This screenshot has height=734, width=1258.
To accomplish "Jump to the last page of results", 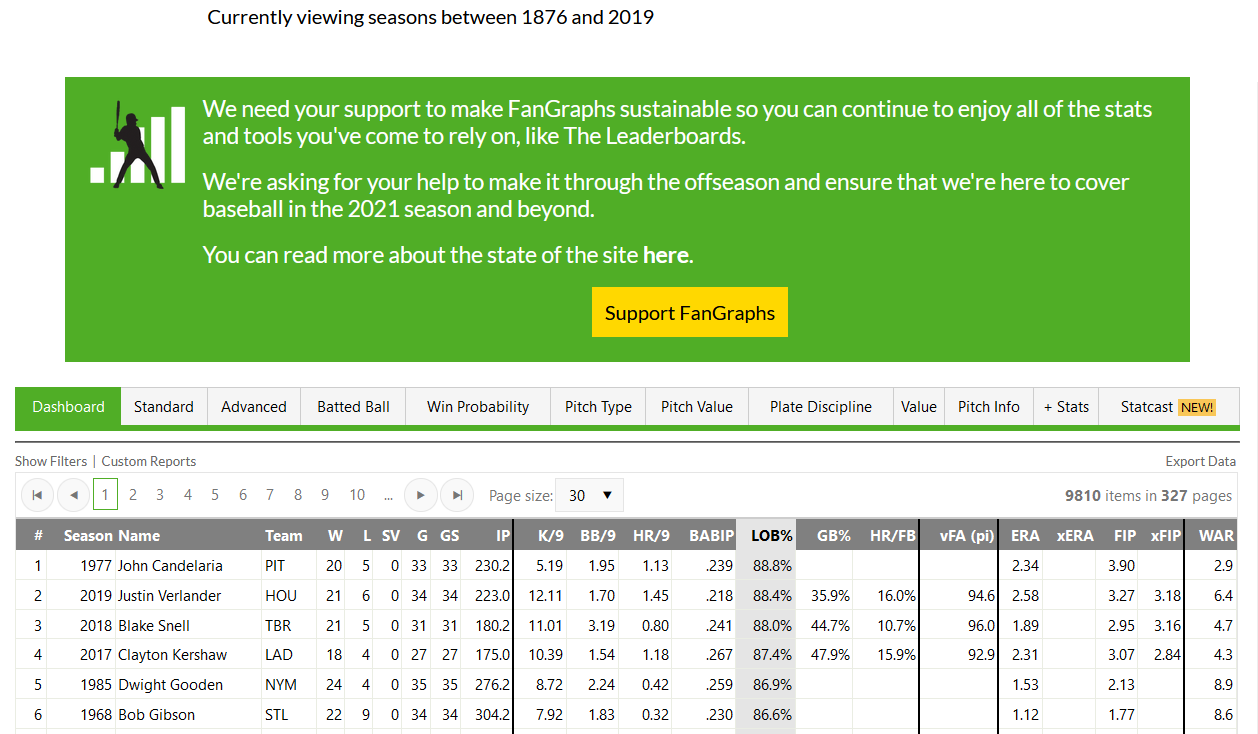I will pyautogui.click(x=457, y=495).
